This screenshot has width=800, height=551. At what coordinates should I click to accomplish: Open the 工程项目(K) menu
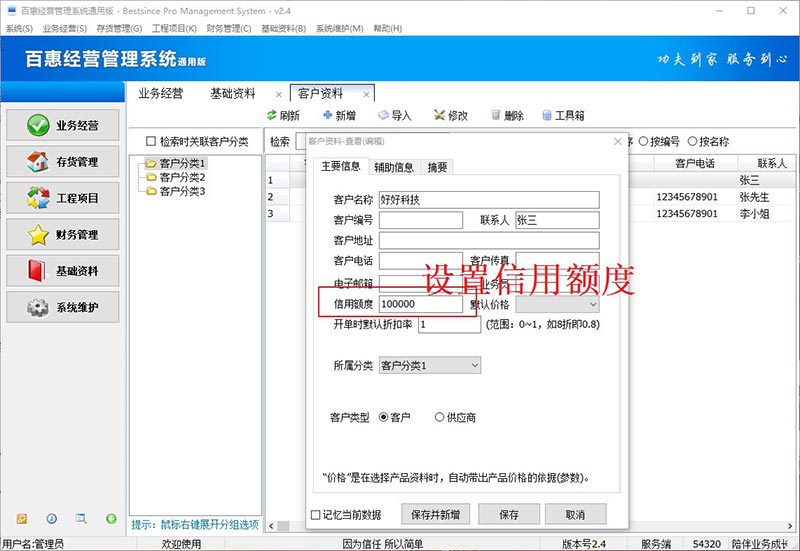click(174, 29)
